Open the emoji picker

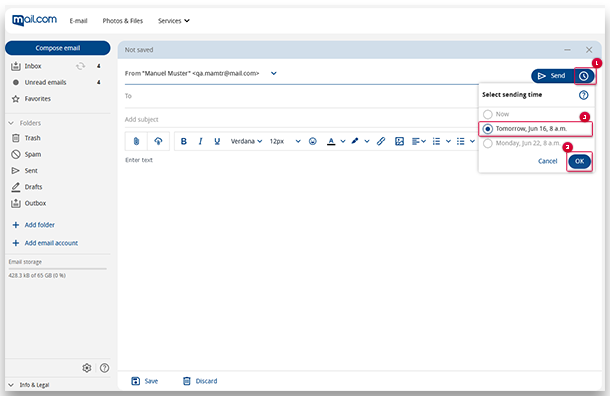point(312,141)
